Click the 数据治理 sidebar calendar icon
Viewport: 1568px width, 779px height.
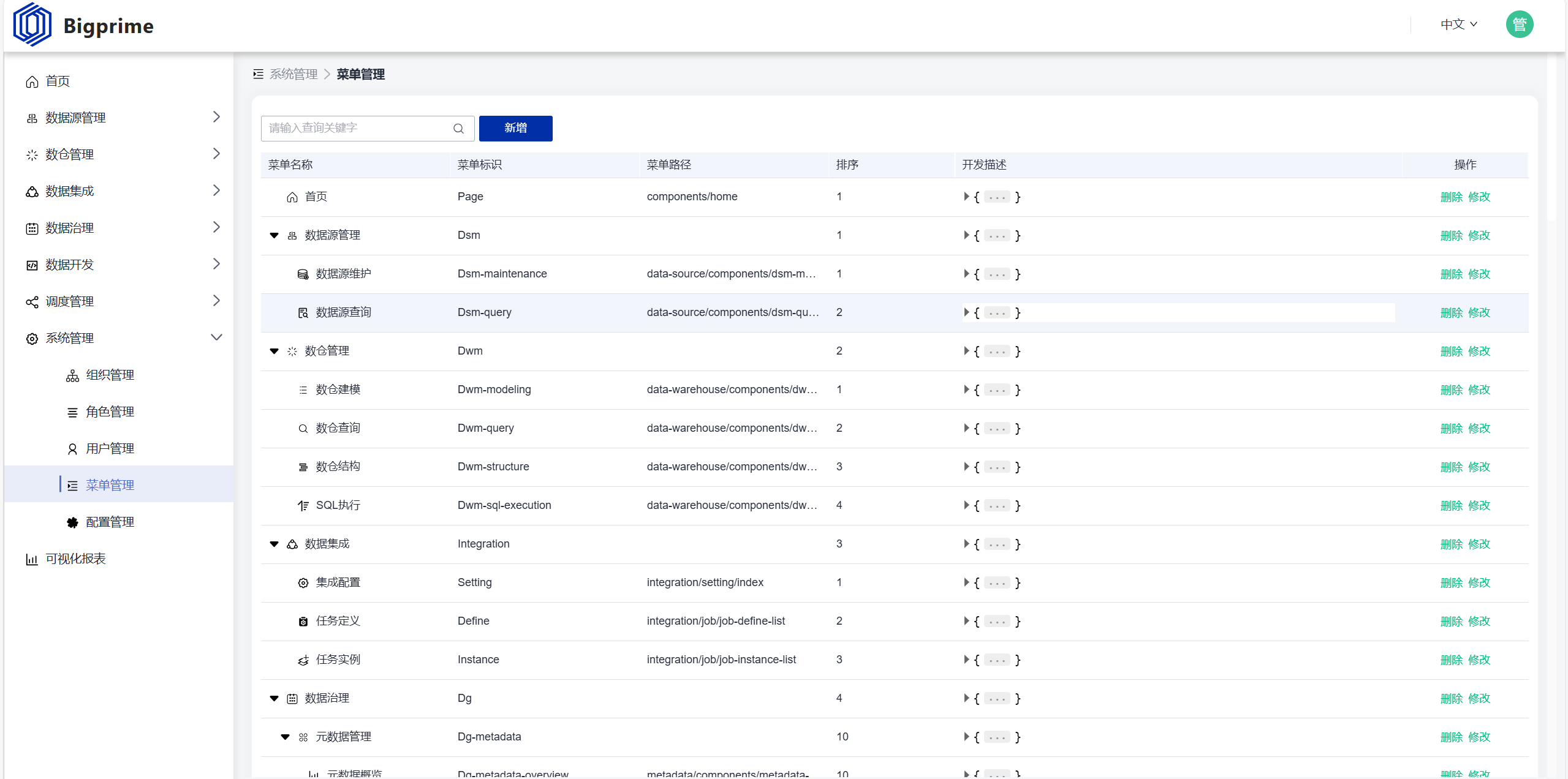[x=32, y=228]
